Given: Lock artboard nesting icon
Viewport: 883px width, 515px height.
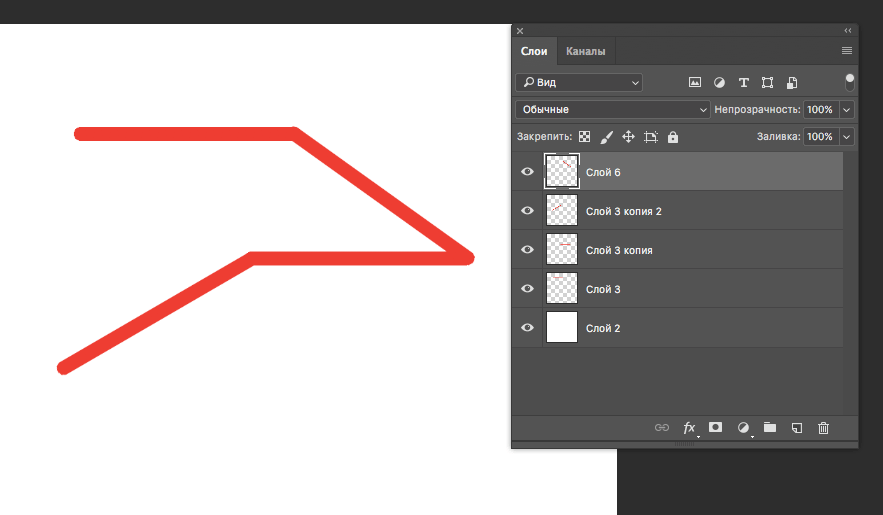Looking at the screenshot, I should [650, 137].
